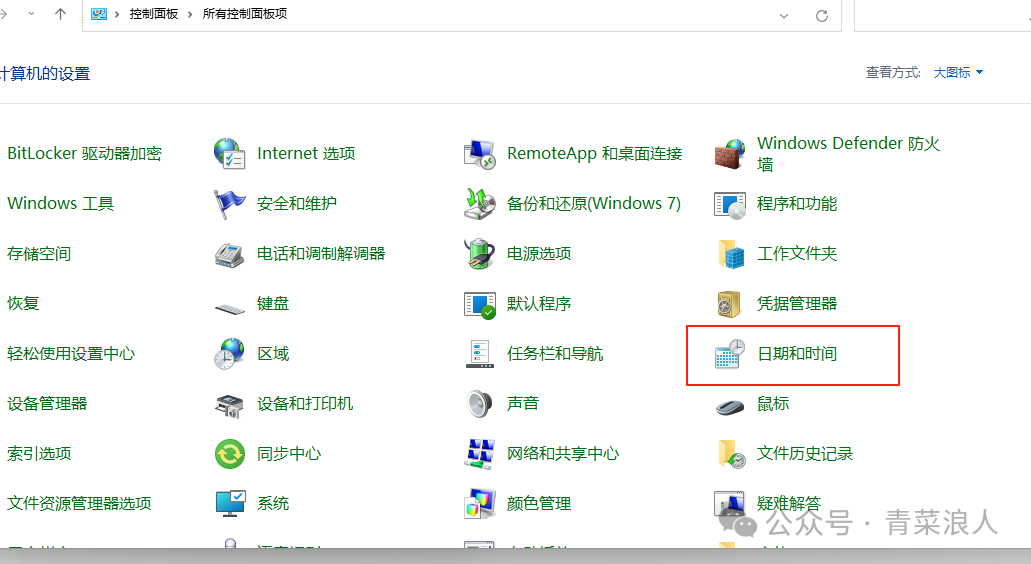Expand the address bar history dropdown arrow
The image size is (1031, 564).
click(x=784, y=16)
